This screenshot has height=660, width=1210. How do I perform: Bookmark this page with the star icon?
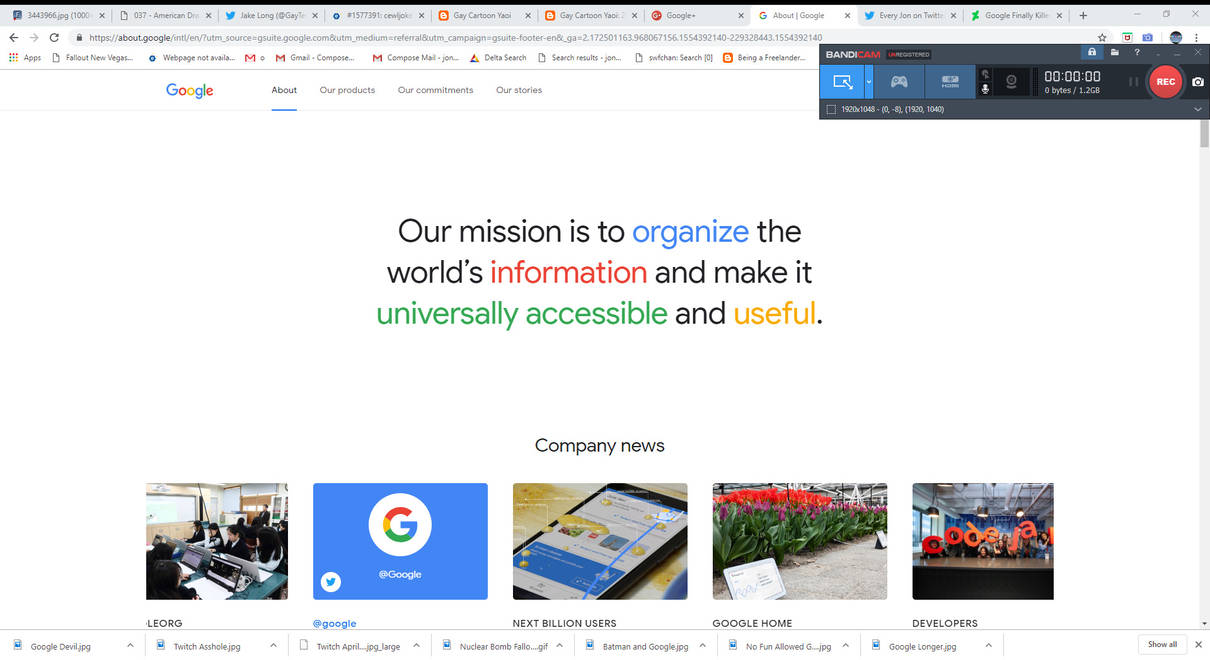point(1102,37)
